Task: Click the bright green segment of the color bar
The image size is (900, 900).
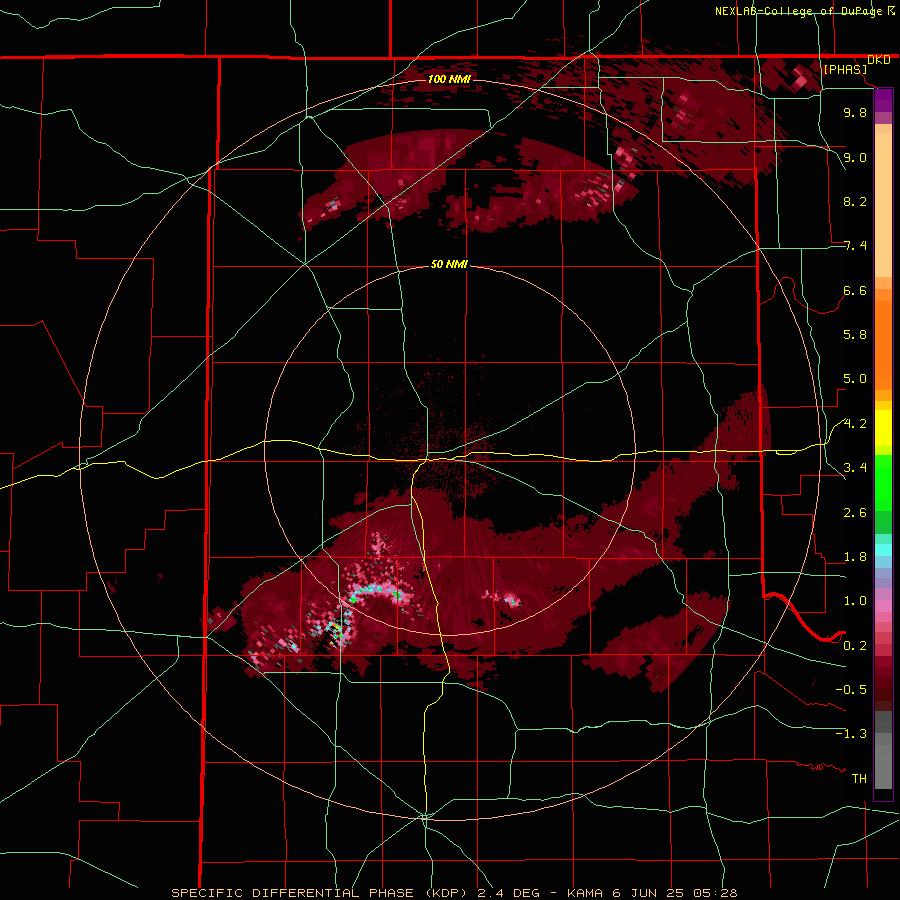Action: click(883, 482)
